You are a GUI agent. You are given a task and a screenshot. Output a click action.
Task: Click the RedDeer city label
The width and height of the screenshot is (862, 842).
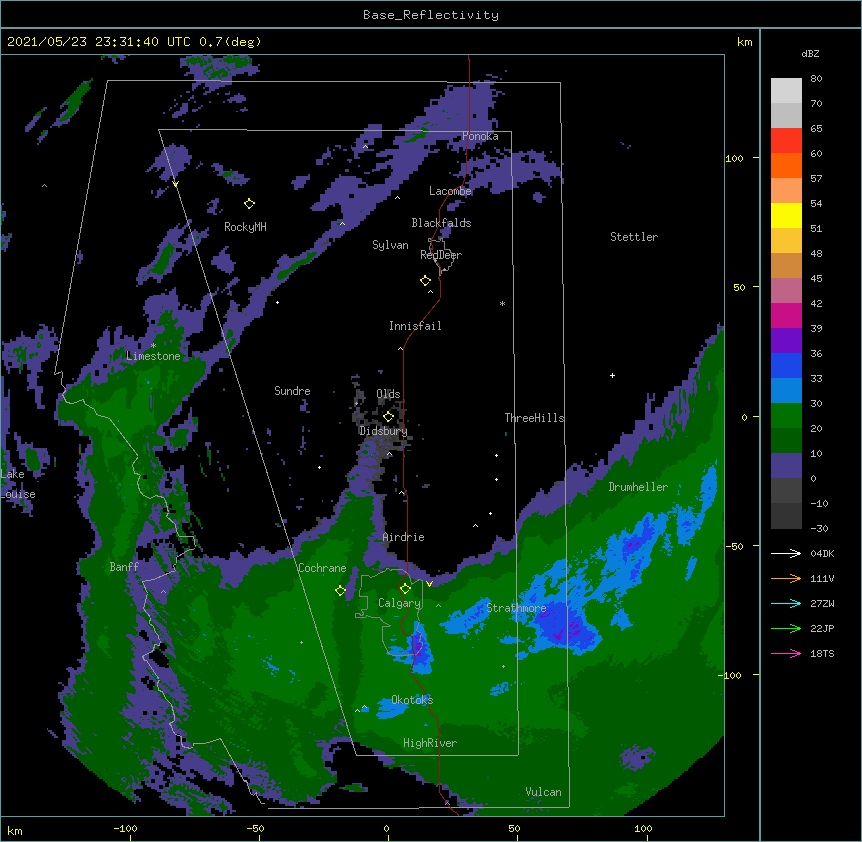click(x=441, y=255)
